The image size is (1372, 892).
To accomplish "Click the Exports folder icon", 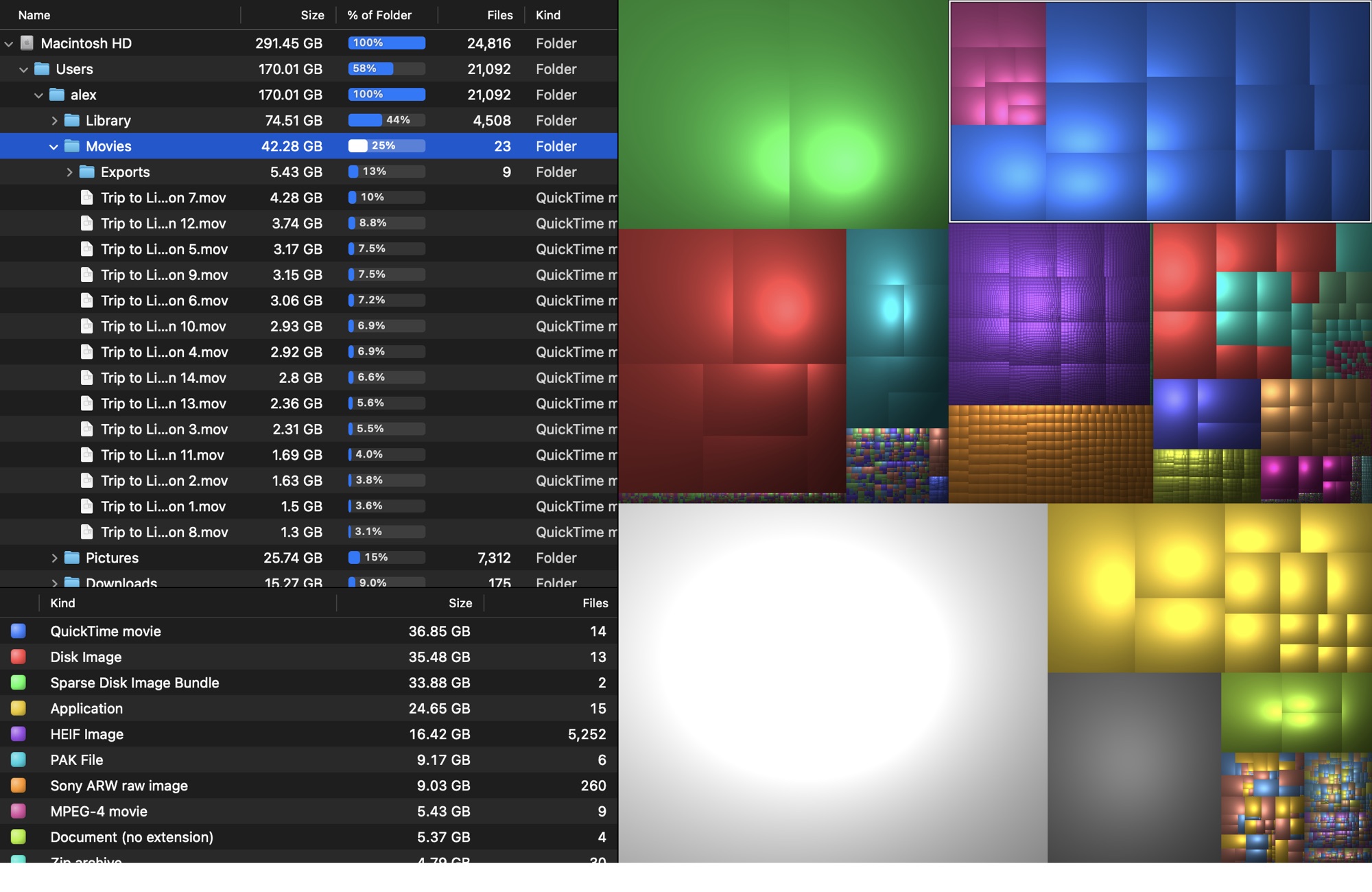I will click(x=87, y=172).
